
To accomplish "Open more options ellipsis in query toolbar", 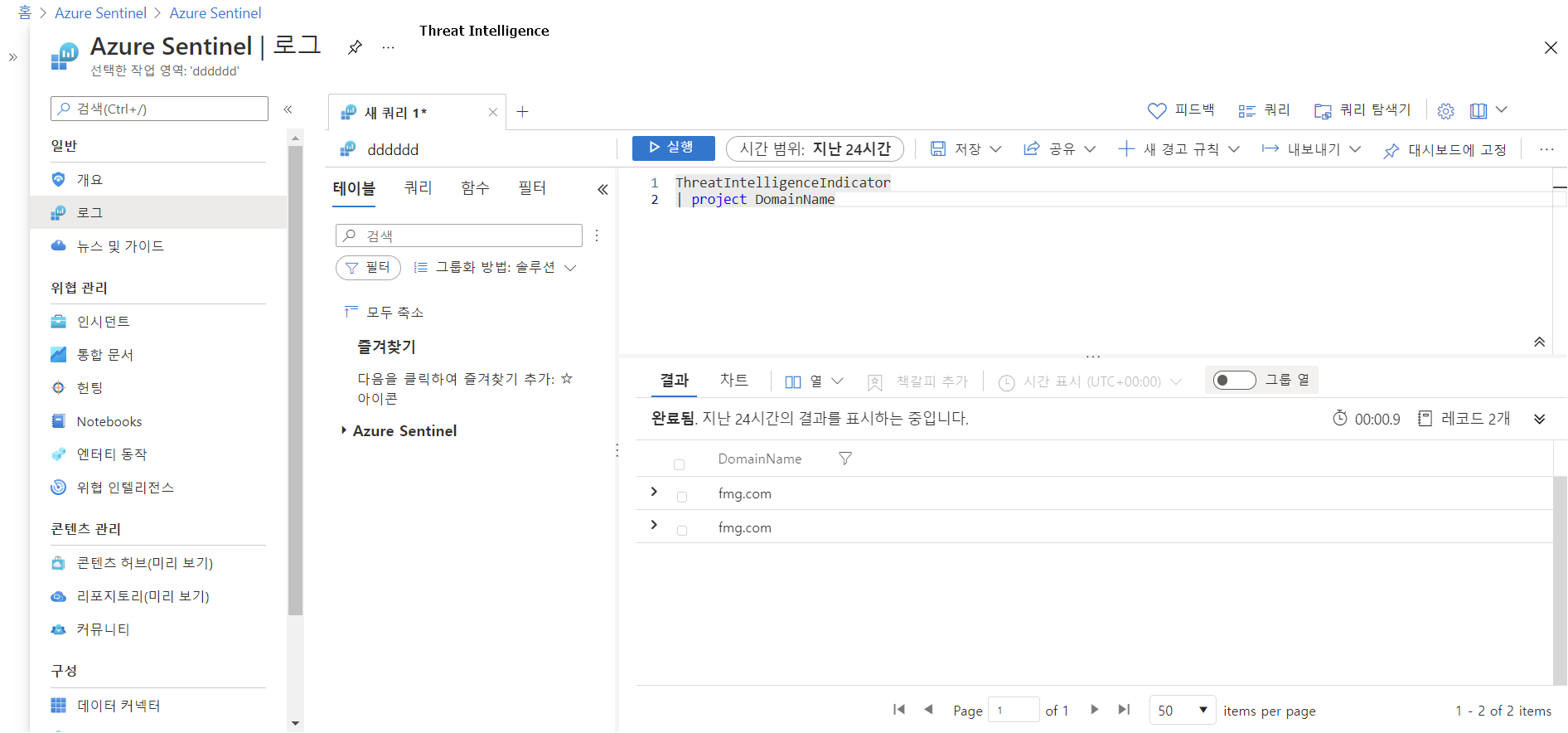I will pyautogui.click(x=1546, y=149).
